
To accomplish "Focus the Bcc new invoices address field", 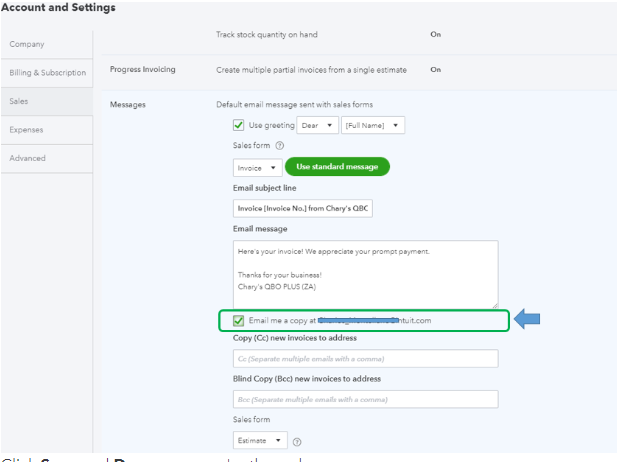I will 365,399.
